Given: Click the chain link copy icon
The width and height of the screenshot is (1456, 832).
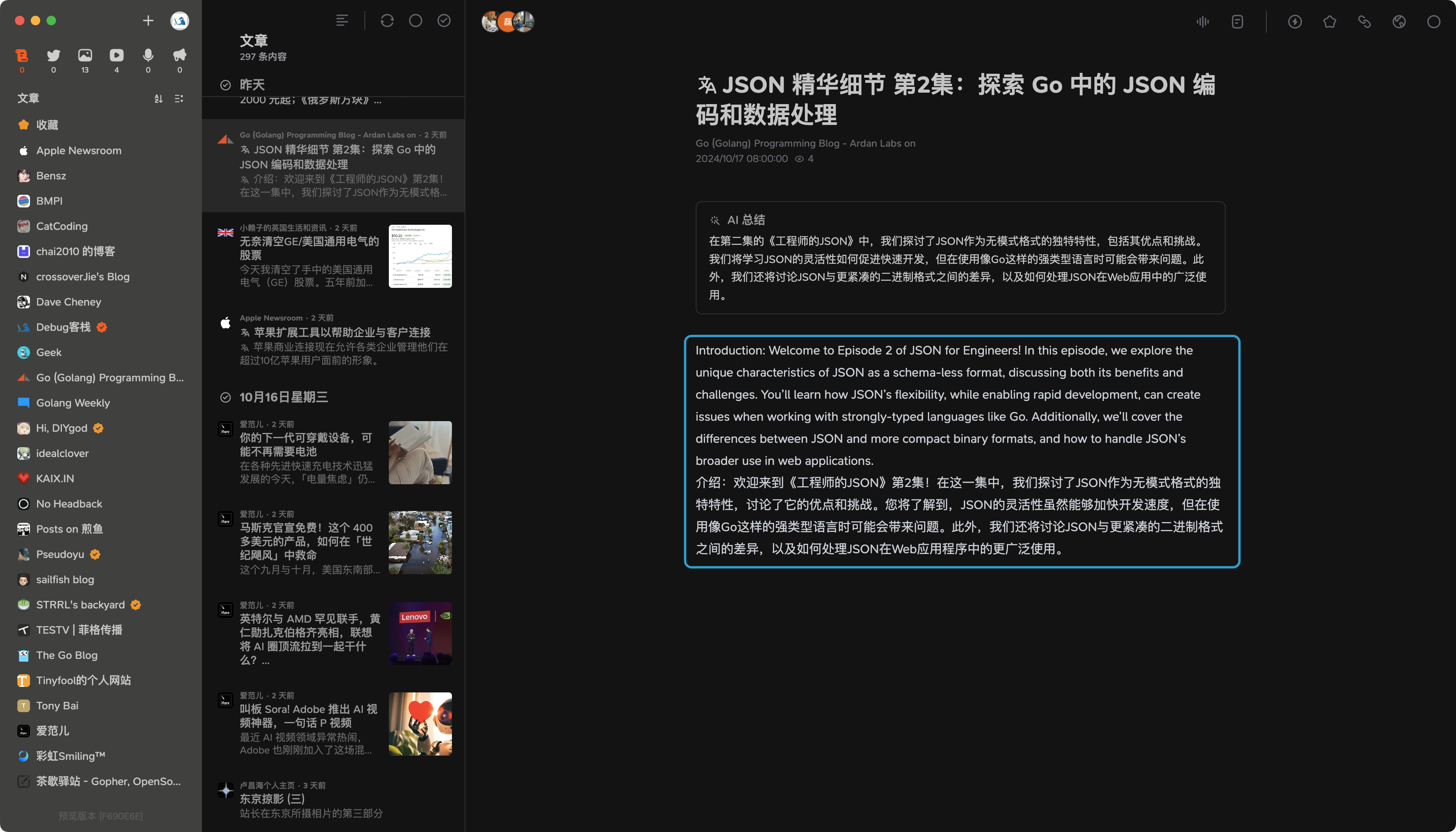Looking at the screenshot, I should click(1364, 22).
